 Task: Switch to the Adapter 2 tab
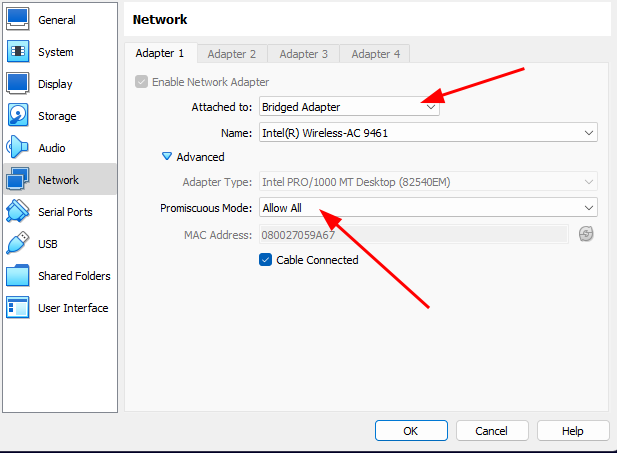(x=232, y=54)
